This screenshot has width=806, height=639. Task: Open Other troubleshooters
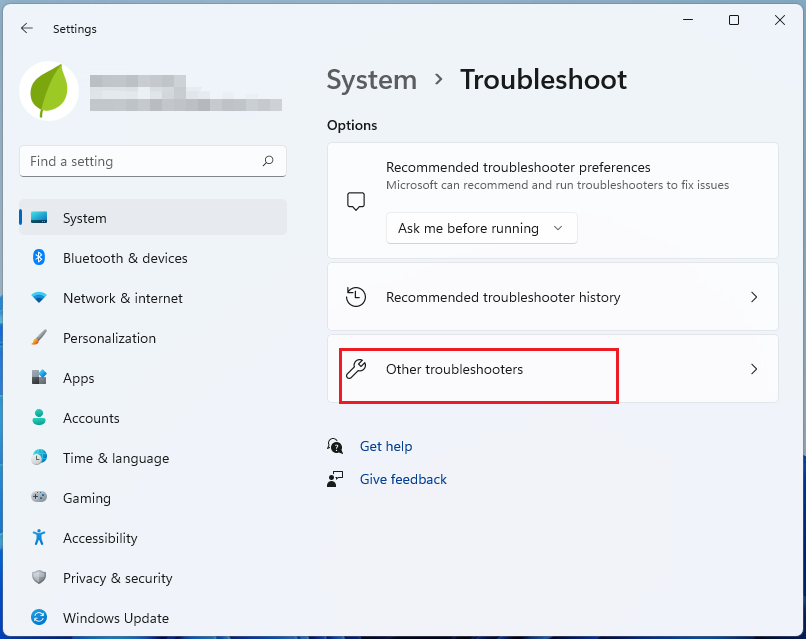click(x=478, y=369)
